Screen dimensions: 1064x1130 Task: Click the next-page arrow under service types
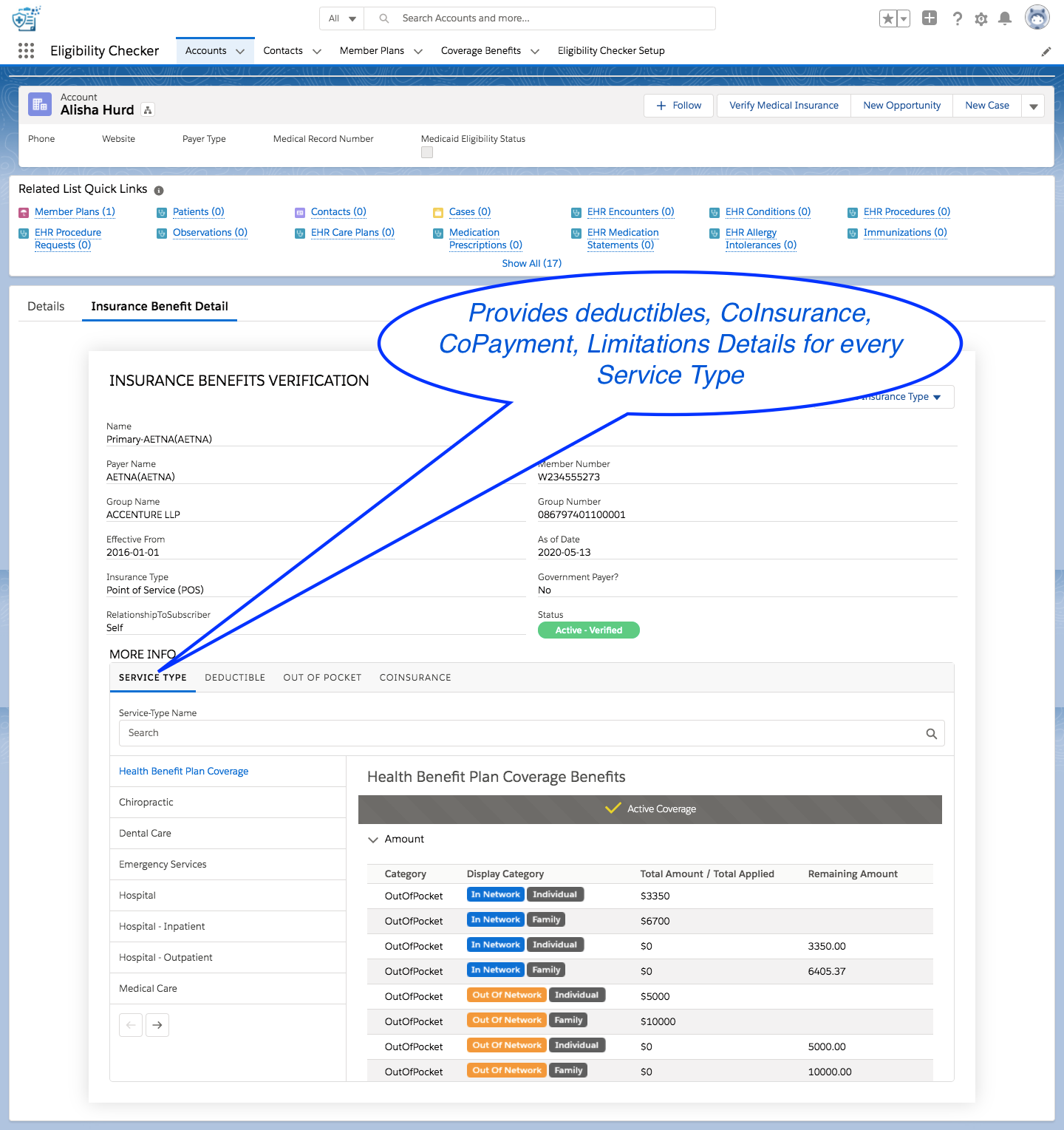[x=157, y=1025]
